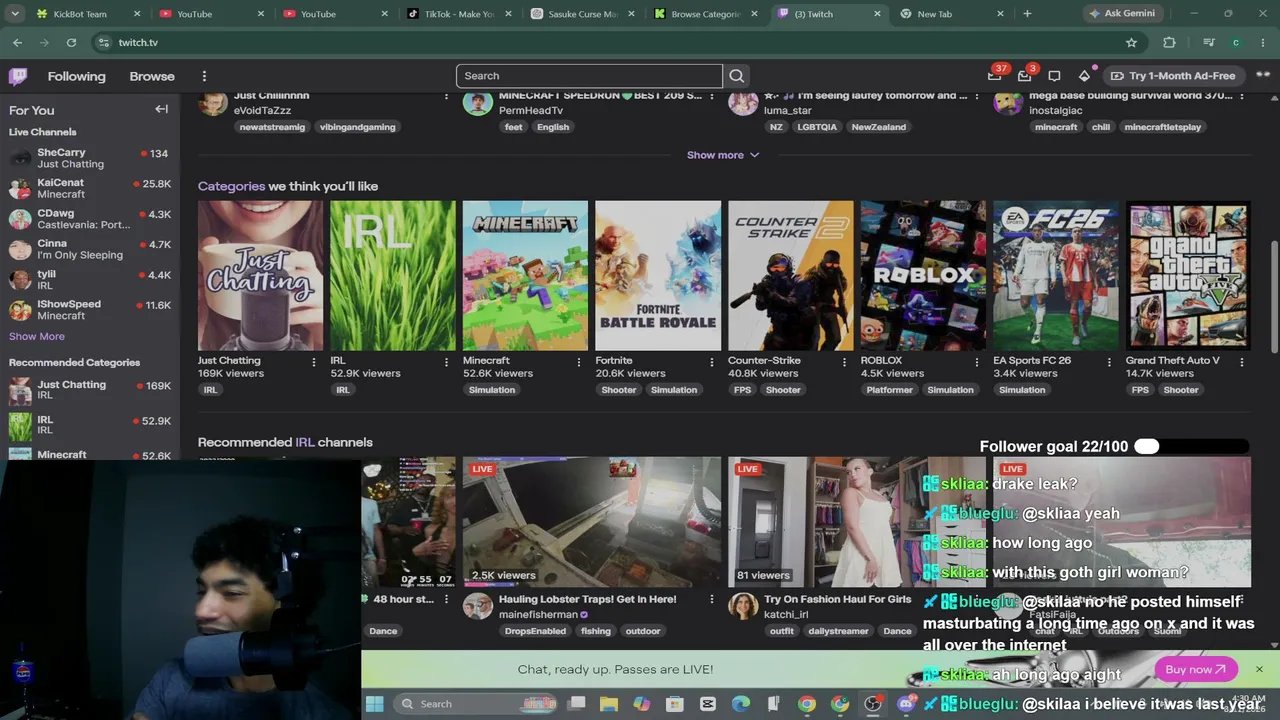Select the Platformer tag under ROBLOX
Image resolution: width=1280 pixels, height=720 pixels.
889,390
